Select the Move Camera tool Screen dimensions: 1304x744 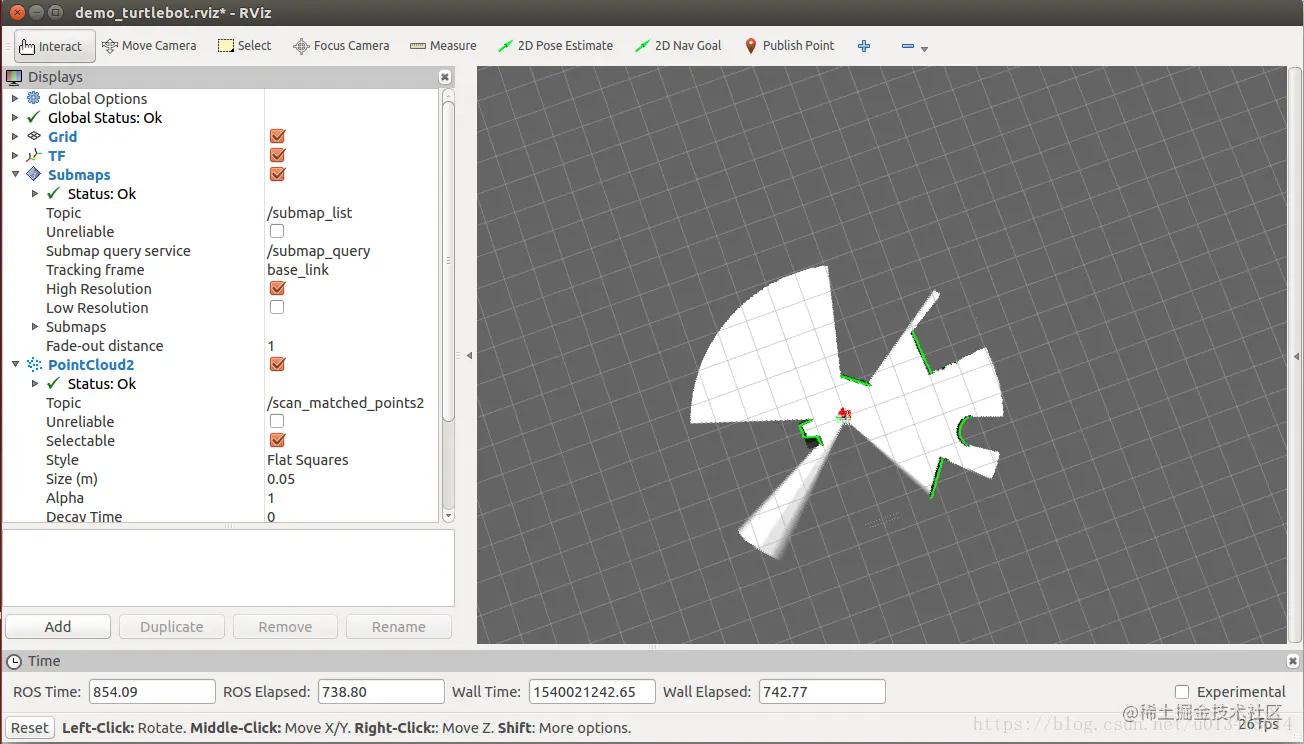point(149,46)
